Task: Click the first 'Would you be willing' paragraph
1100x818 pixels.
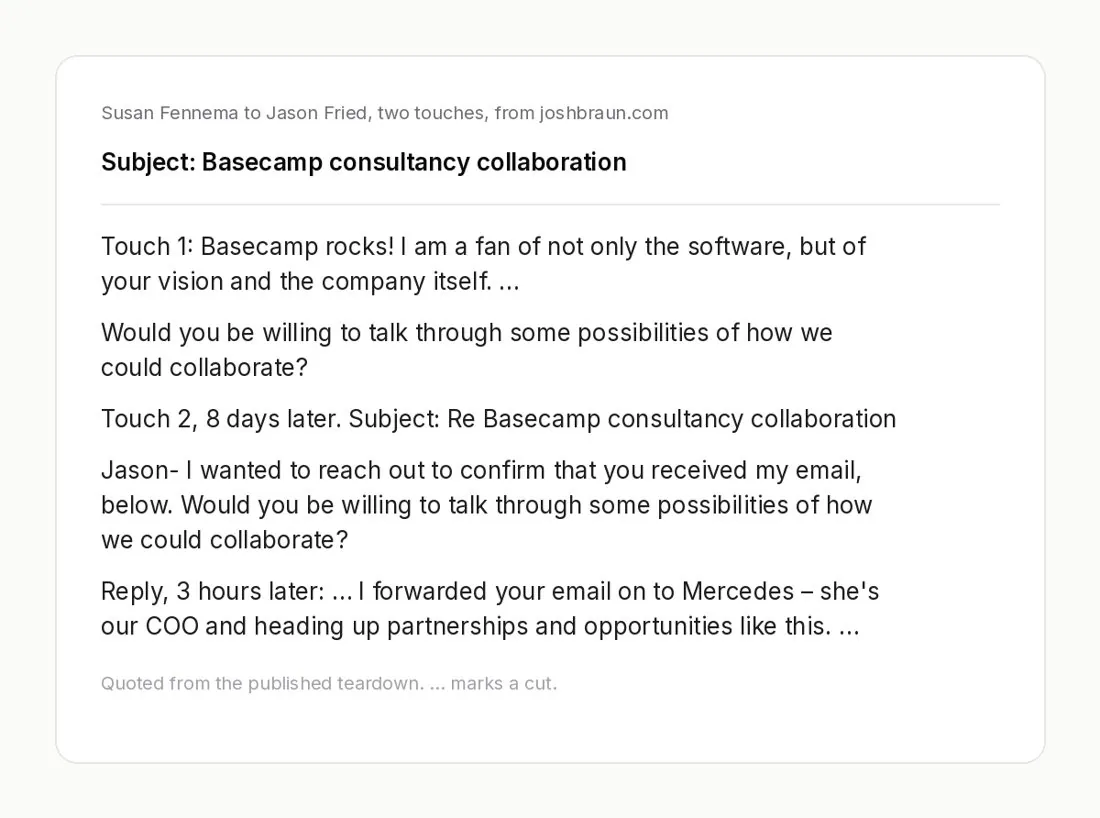Action: pyautogui.click(x=467, y=349)
